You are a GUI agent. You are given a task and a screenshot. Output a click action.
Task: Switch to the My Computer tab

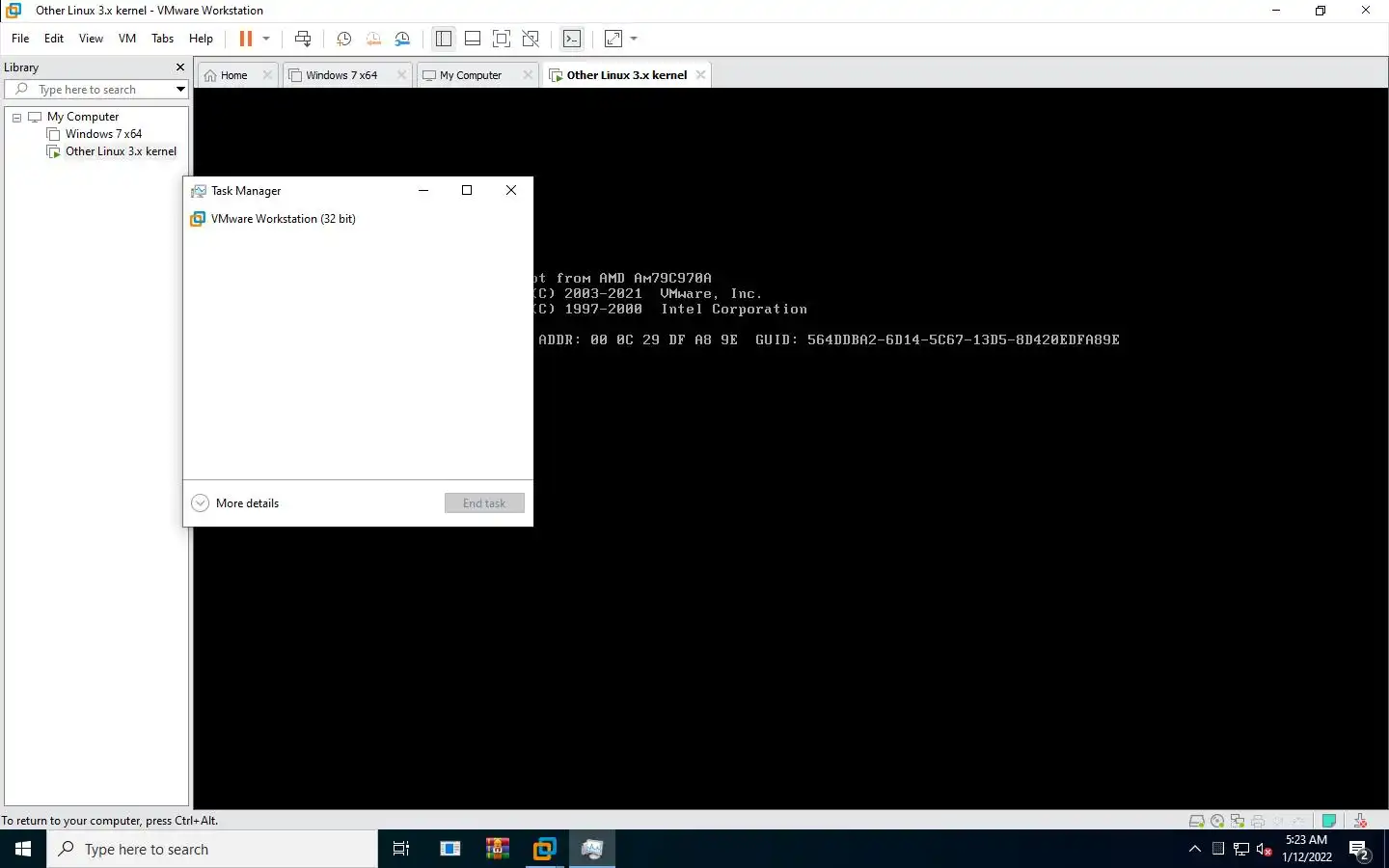click(471, 75)
